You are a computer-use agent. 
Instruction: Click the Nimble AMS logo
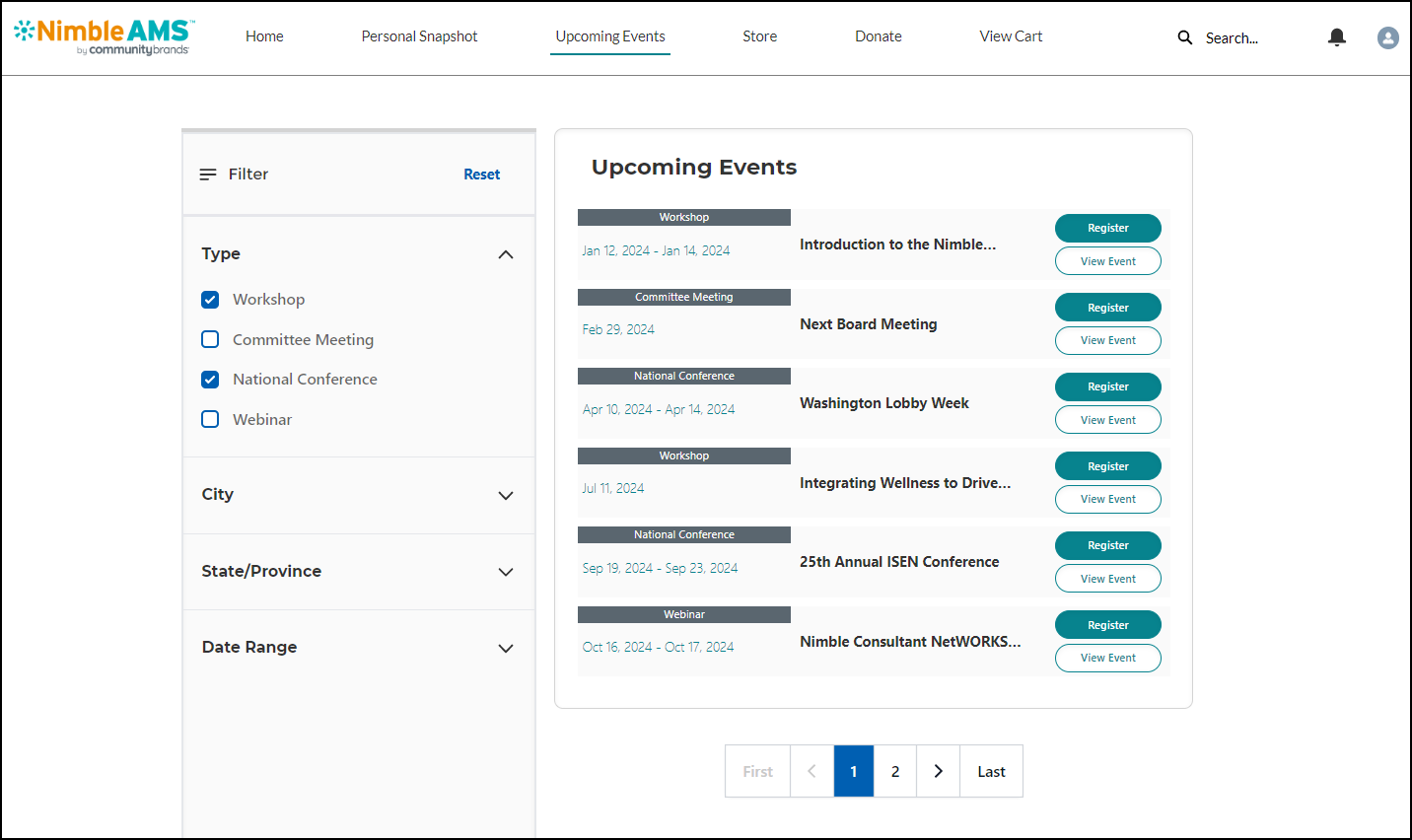tap(104, 35)
